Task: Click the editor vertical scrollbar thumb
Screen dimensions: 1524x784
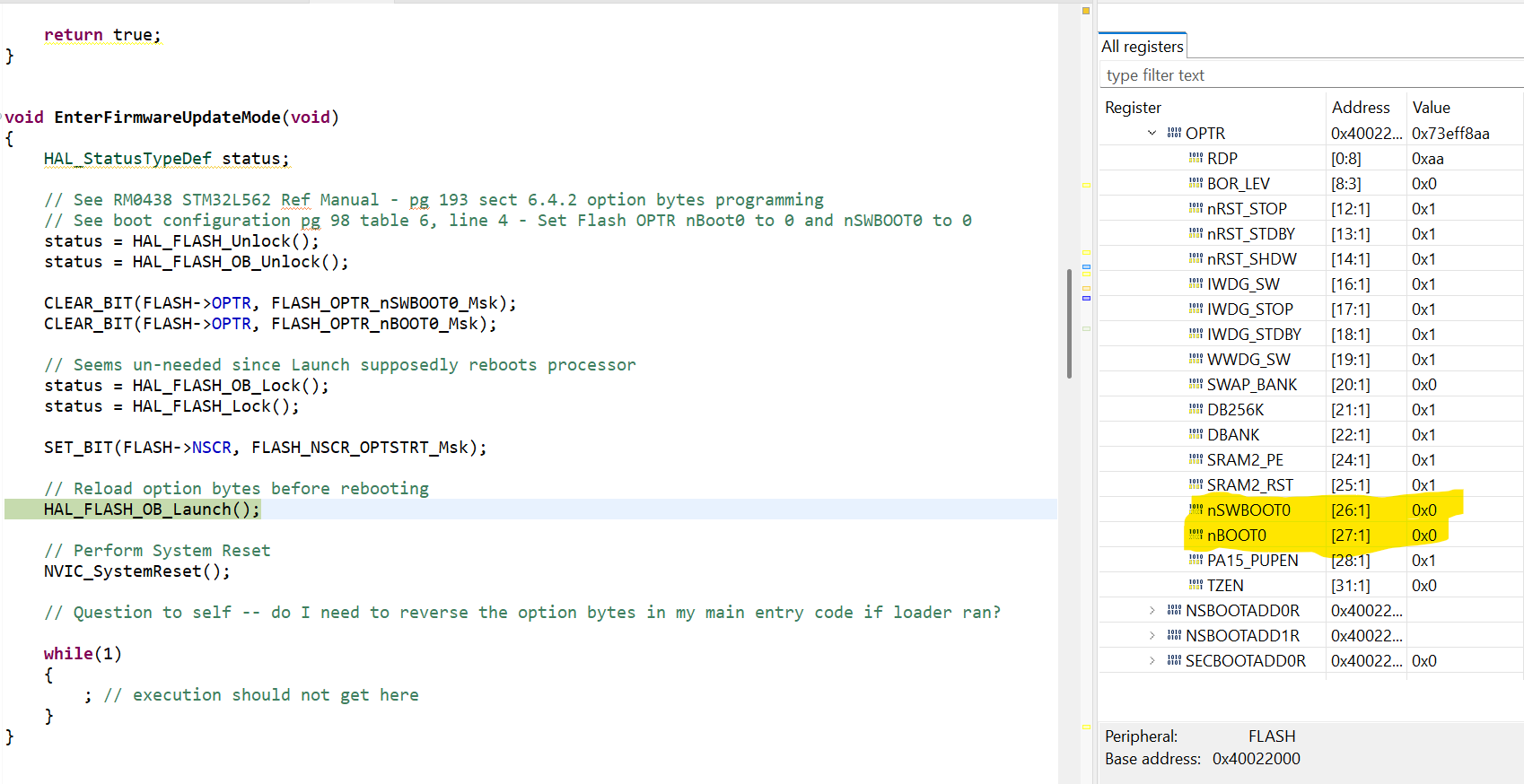Action: (1069, 323)
